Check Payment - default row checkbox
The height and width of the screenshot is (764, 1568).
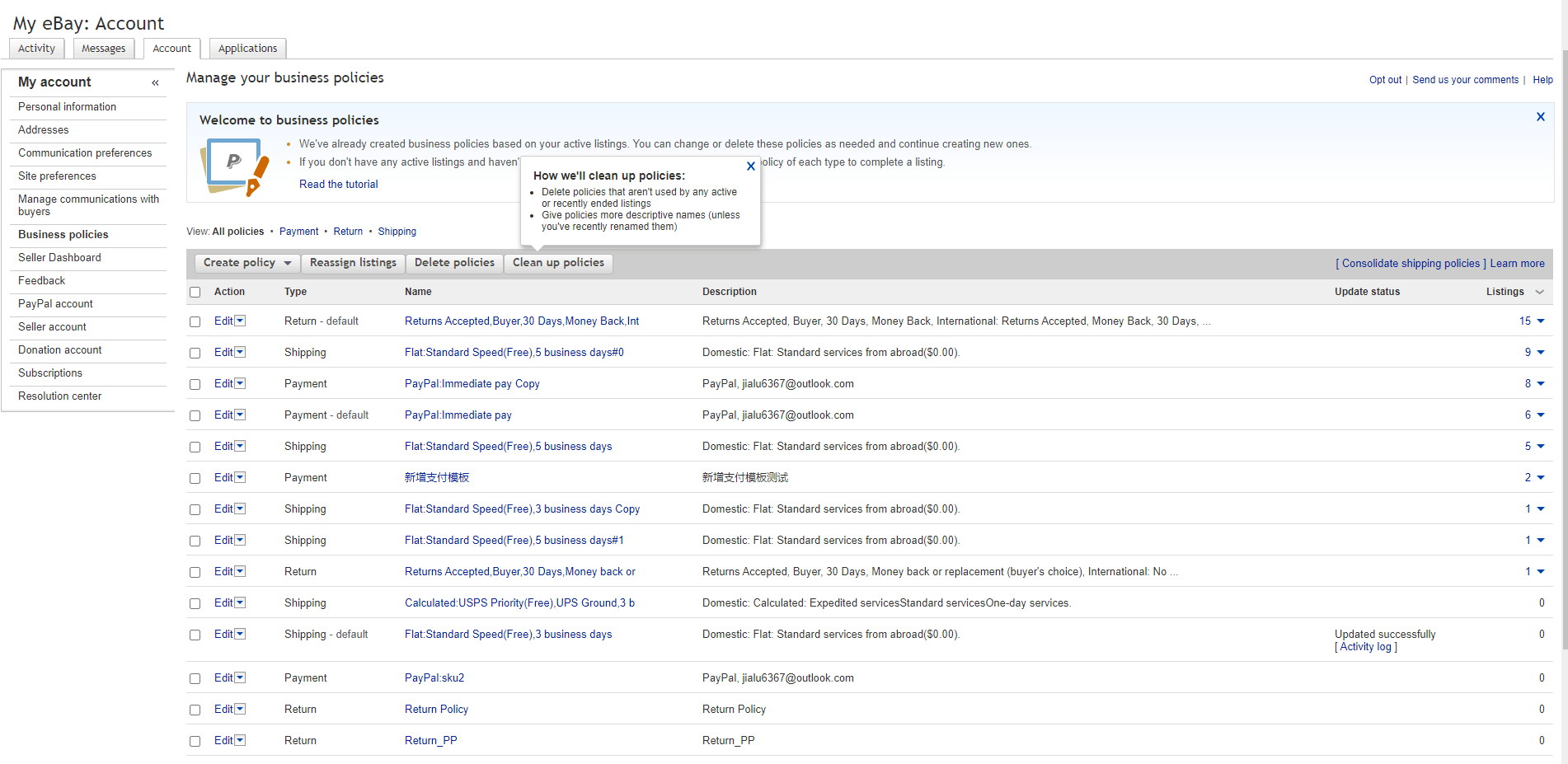[x=195, y=415]
